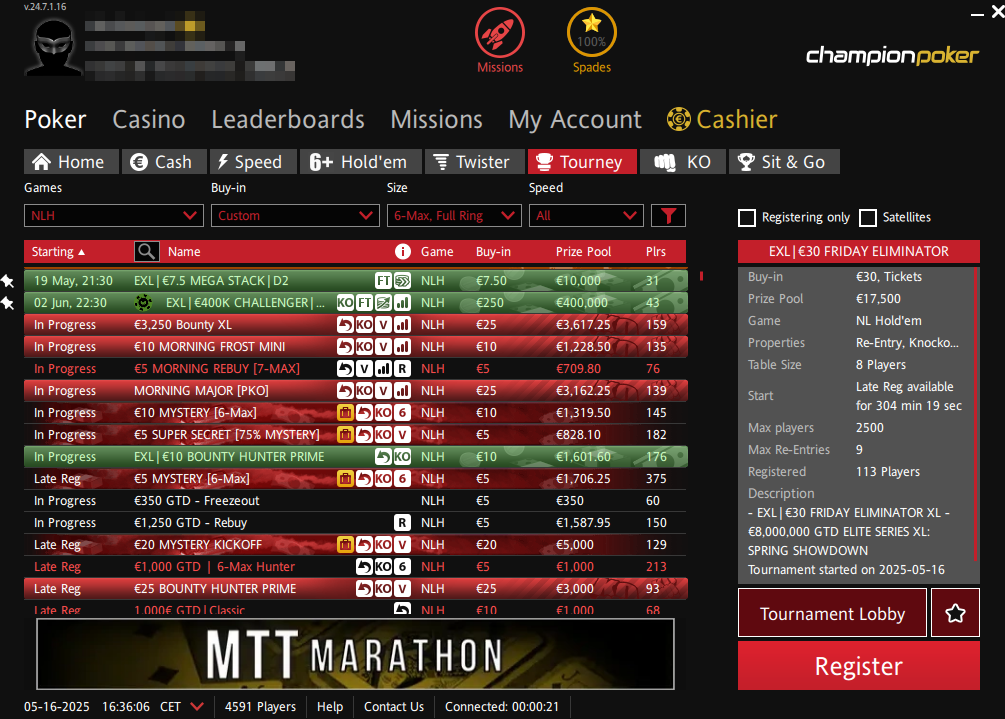Open the Sit & Go tab
This screenshot has width=1005, height=719.
pyautogui.click(x=784, y=161)
